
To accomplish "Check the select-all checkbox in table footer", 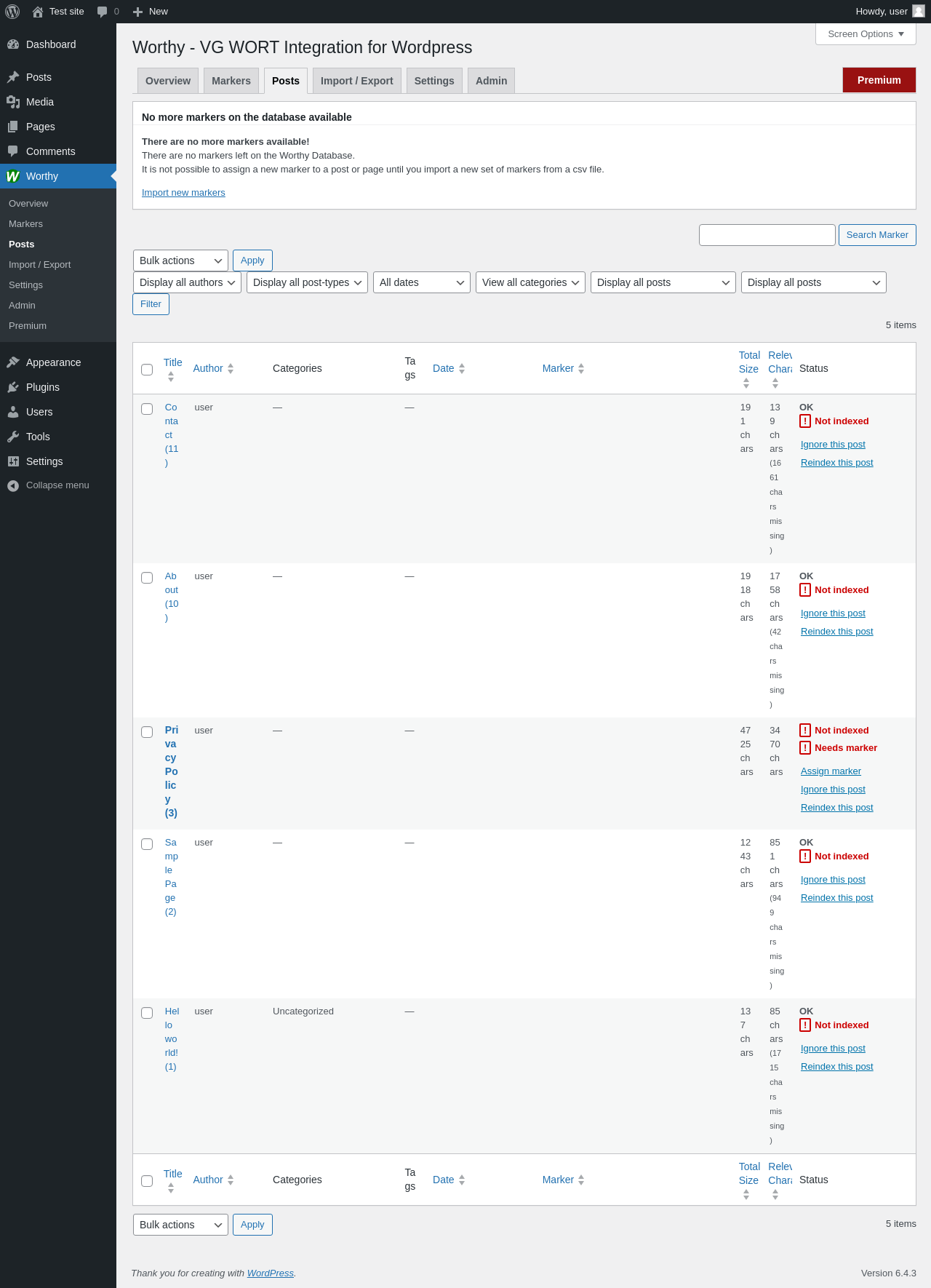I will [147, 1181].
